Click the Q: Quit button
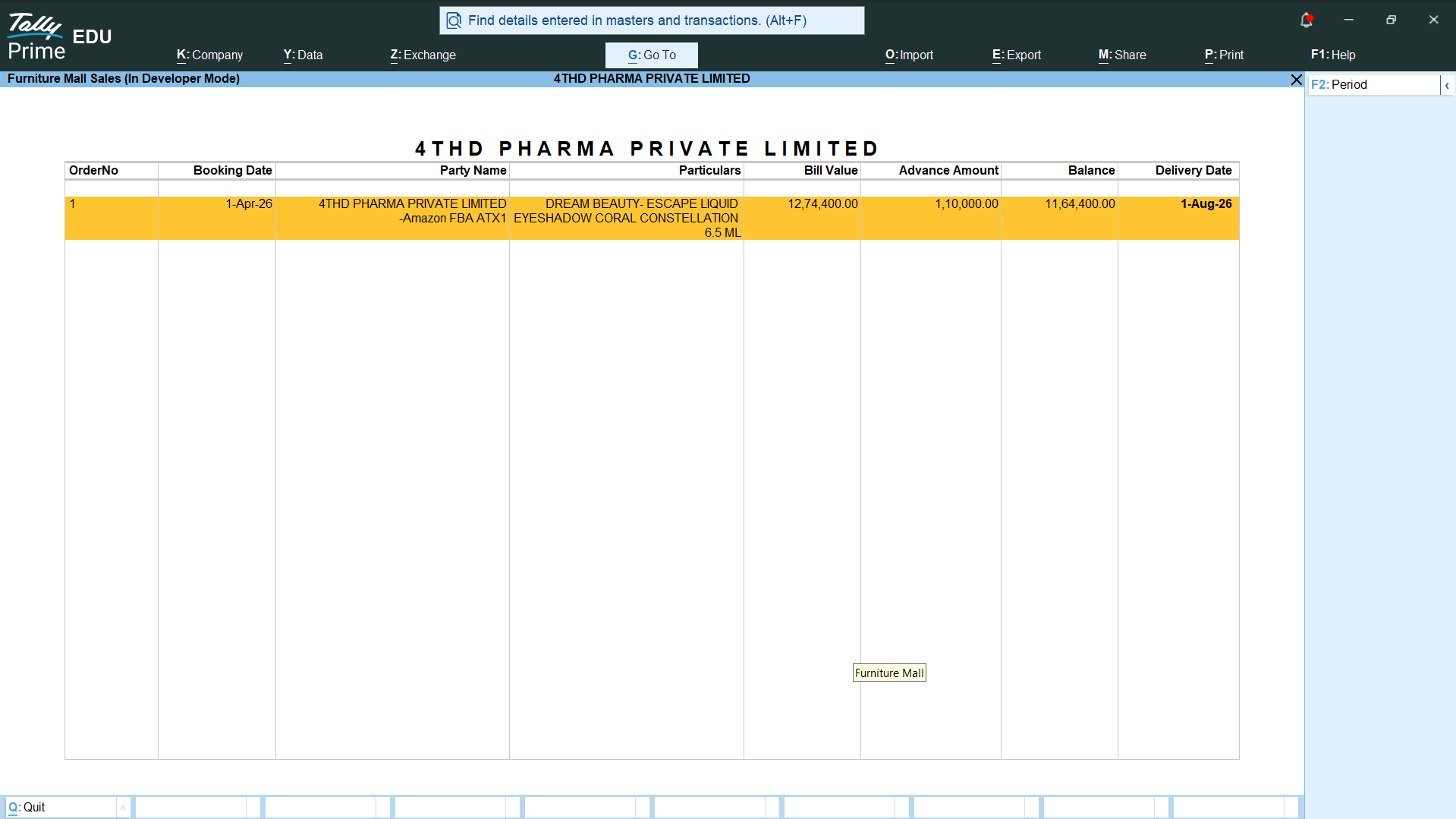The width and height of the screenshot is (1456, 819). coord(61,808)
